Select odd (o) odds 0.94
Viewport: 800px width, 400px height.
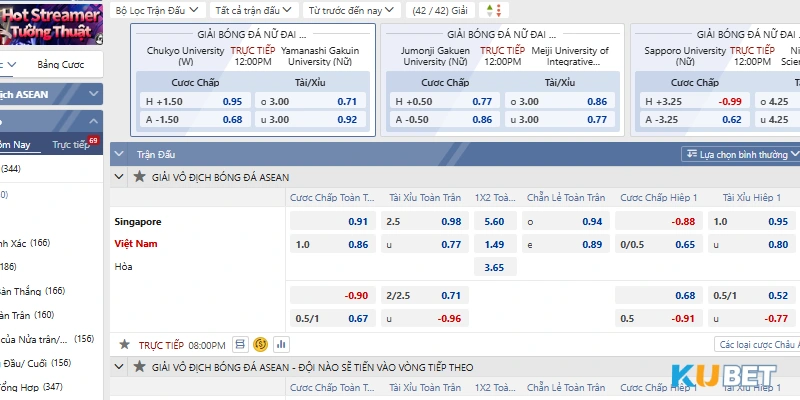(566, 221)
